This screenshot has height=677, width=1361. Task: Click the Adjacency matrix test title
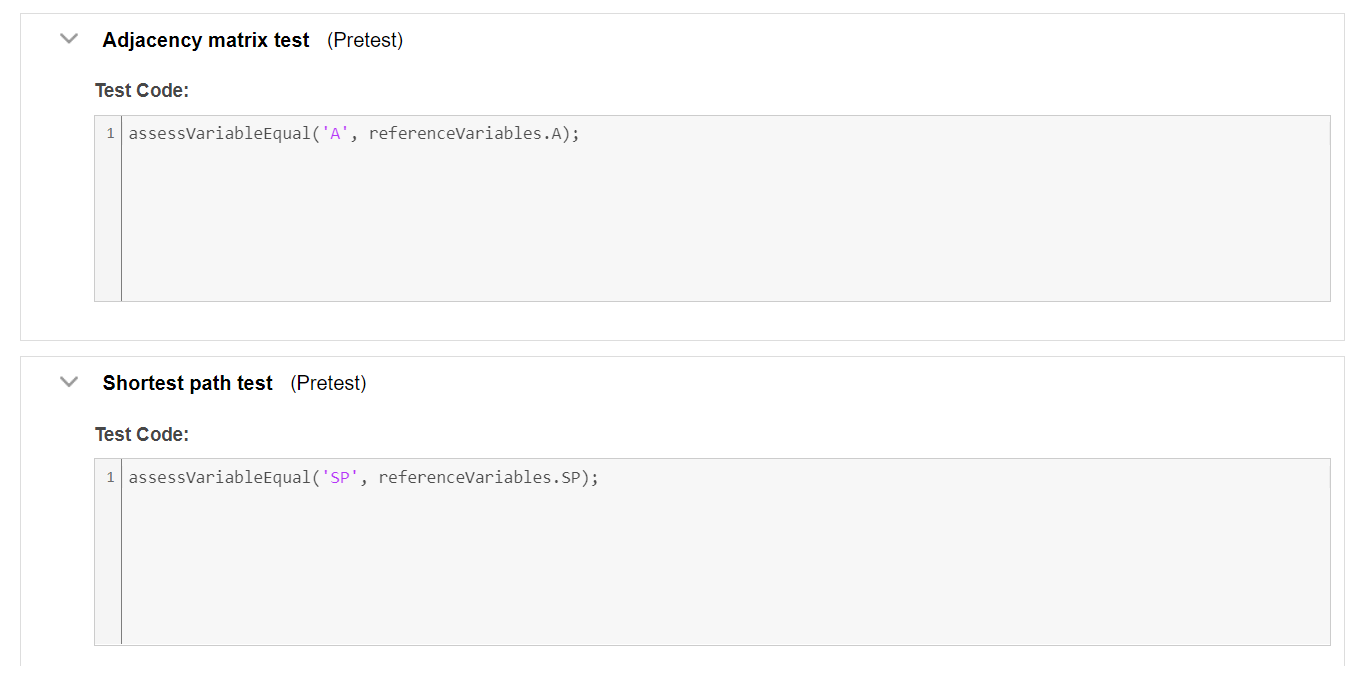206,40
